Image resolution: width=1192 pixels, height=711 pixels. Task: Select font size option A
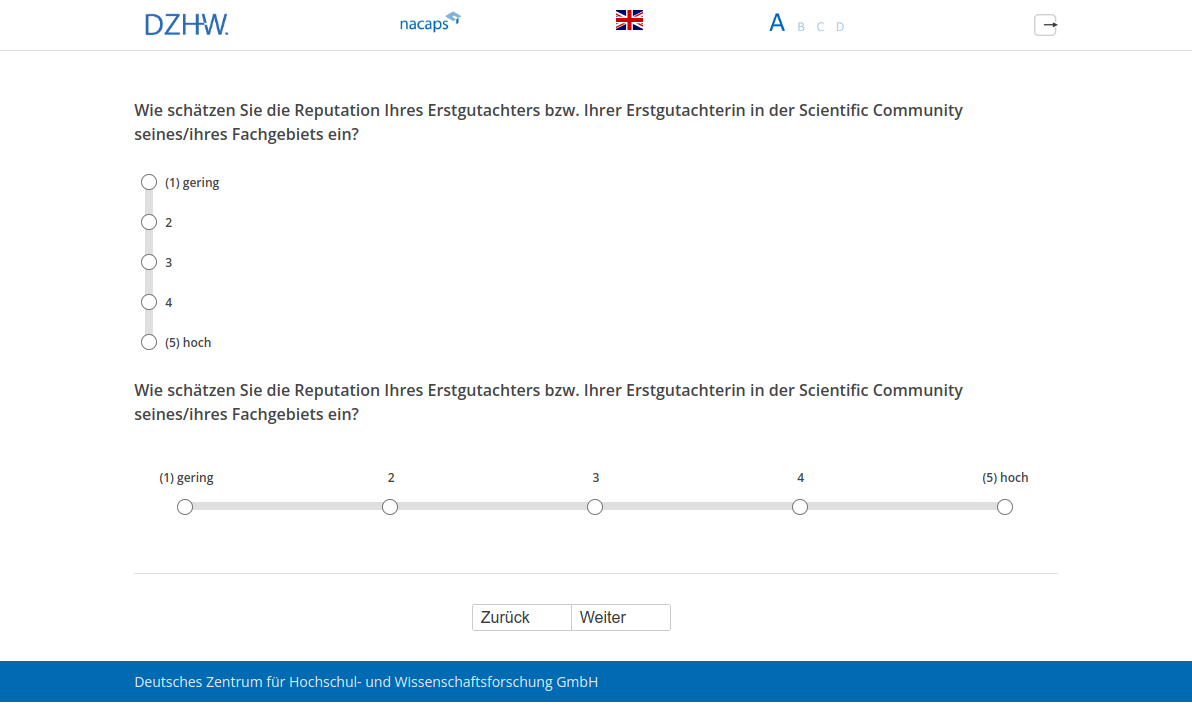(777, 23)
